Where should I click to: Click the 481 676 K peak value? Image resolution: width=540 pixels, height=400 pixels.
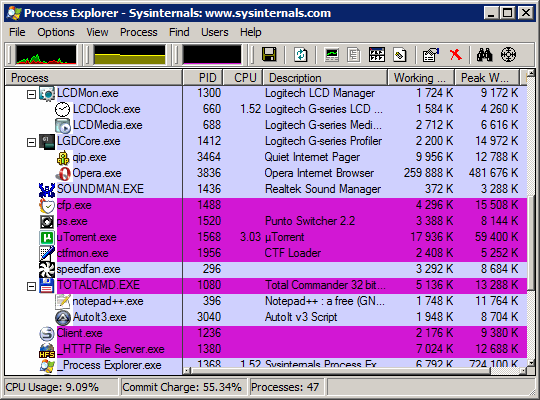494,173
